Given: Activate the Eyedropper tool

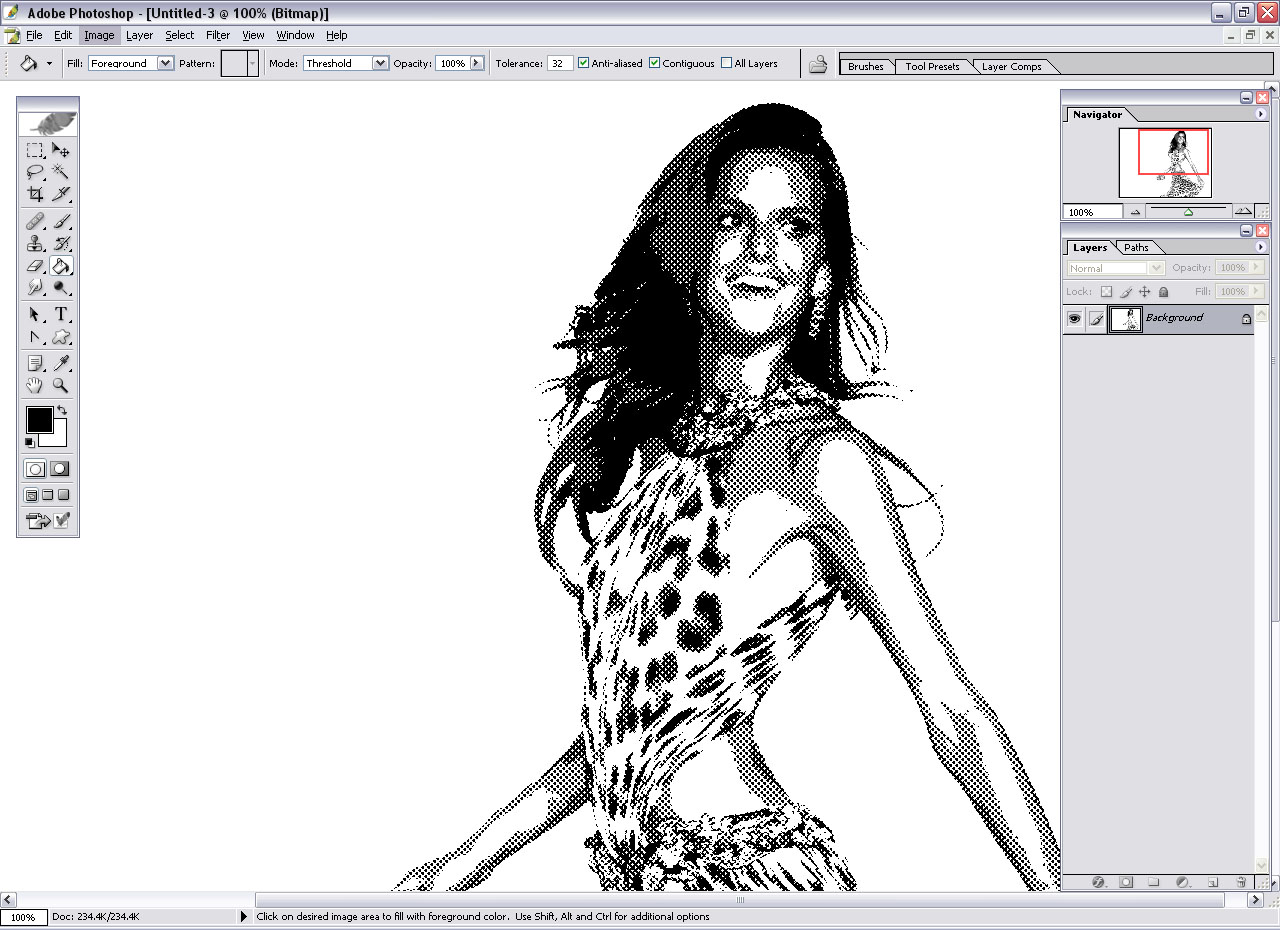Looking at the screenshot, I should (x=61, y=363).
